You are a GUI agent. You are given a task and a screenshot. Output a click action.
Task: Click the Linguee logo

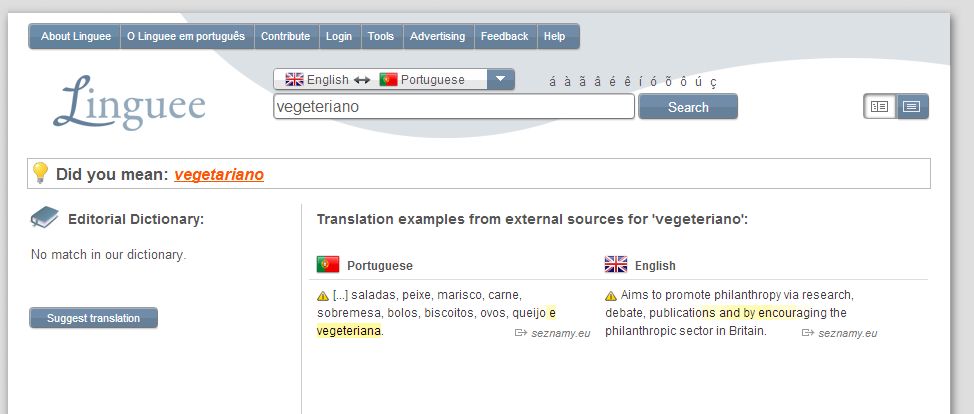[129, 104]
